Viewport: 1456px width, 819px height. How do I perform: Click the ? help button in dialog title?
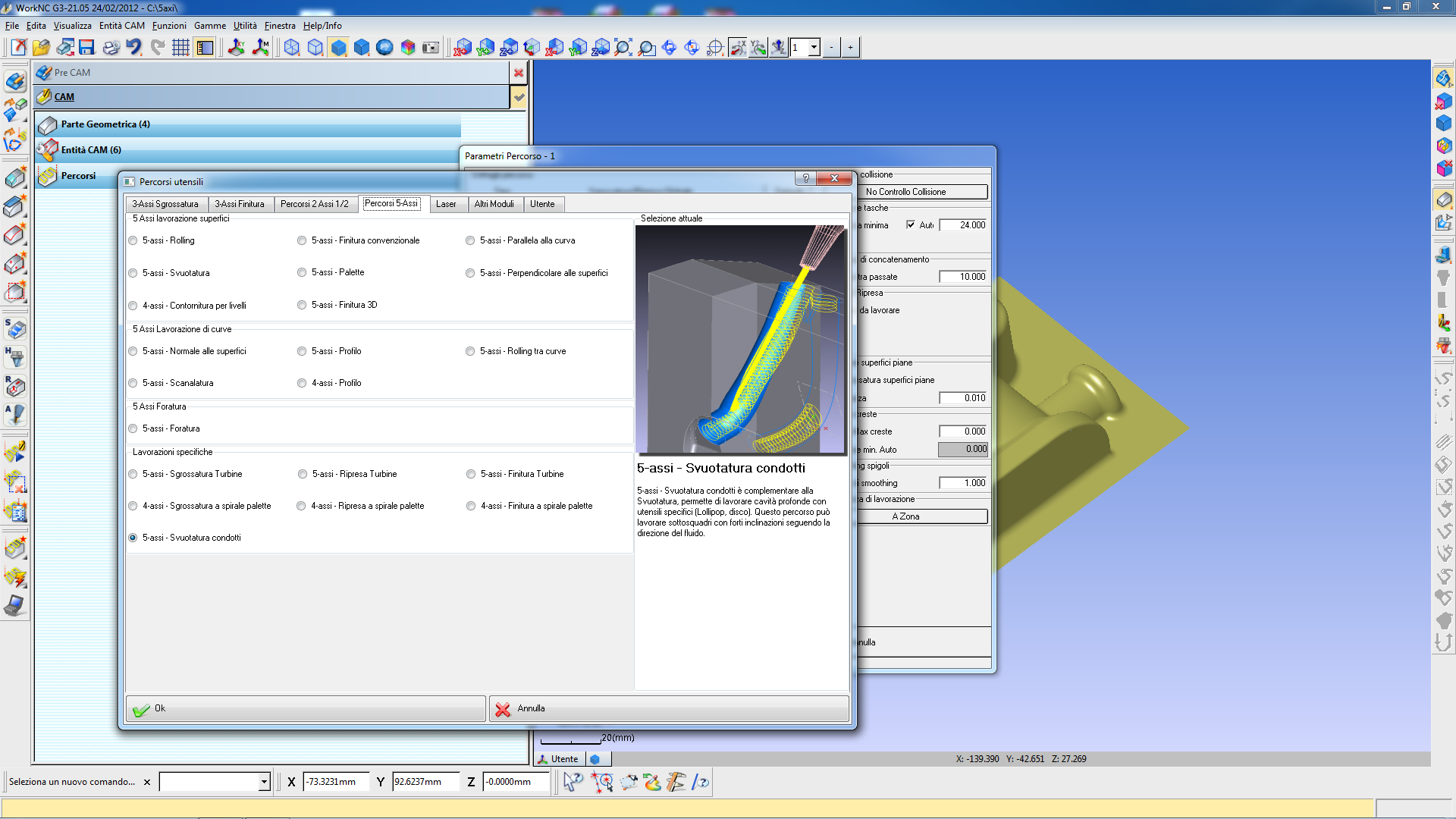tap(805, 178)
